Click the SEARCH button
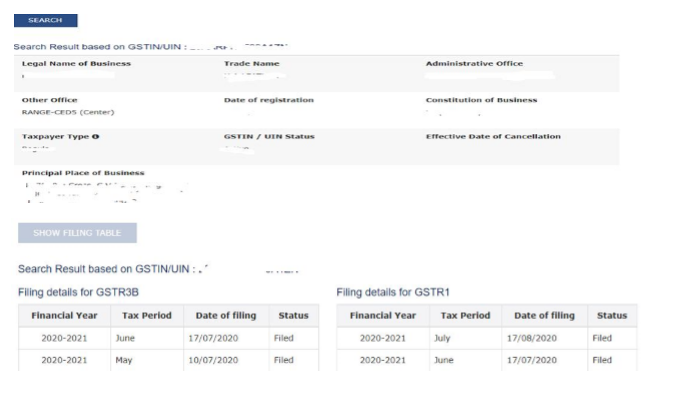The height and width of the screenshot is (409, 687). (x=46, y=21)
